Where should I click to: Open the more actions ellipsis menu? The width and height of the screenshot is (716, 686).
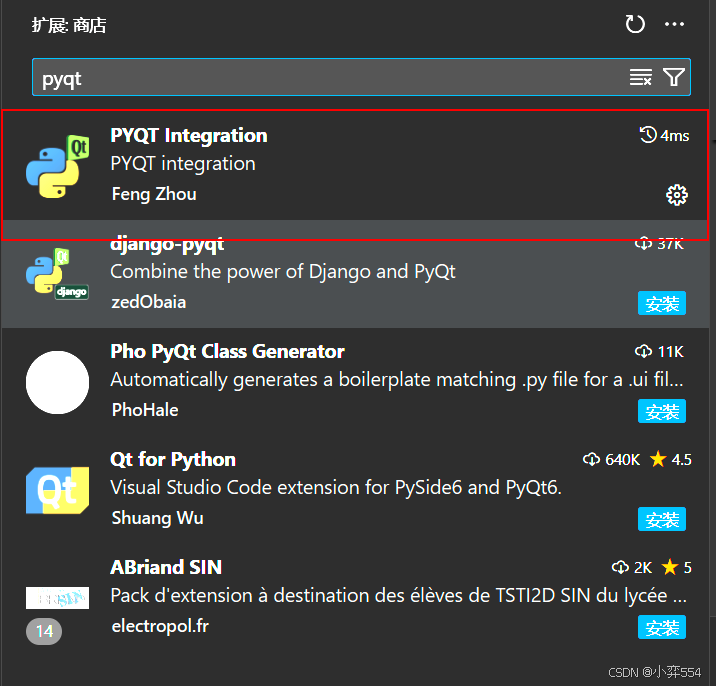tap(674, 24)
